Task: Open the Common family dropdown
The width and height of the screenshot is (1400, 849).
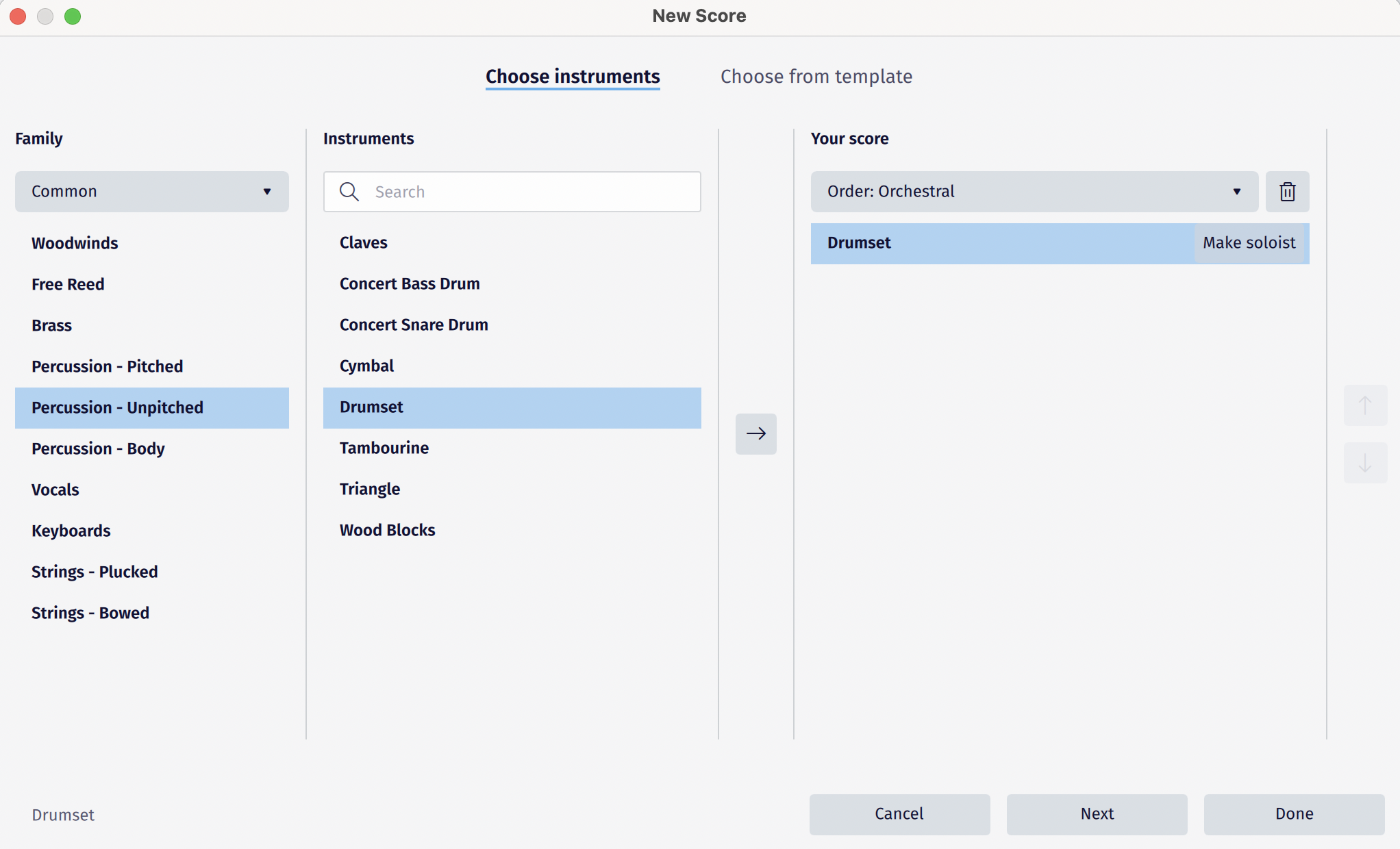Action: (x=151, y=192)
